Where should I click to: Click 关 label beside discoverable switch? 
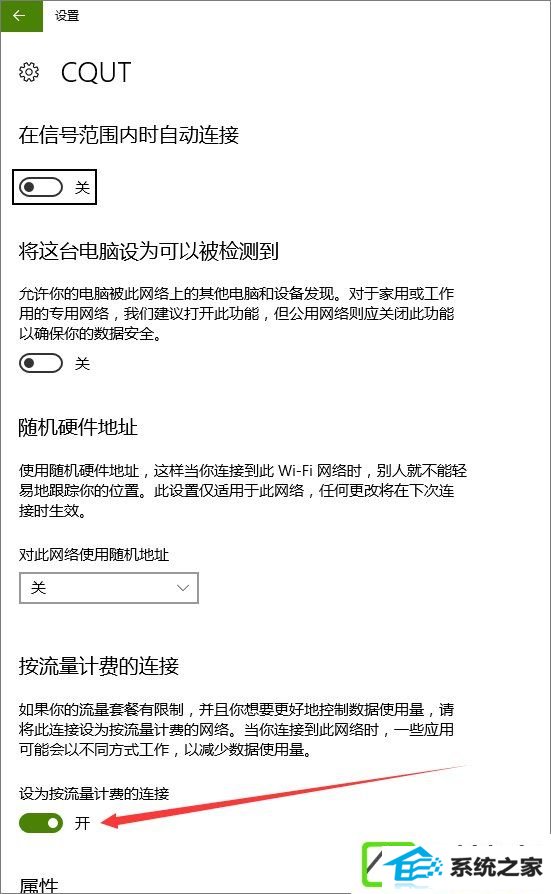(x=82, y=364)
